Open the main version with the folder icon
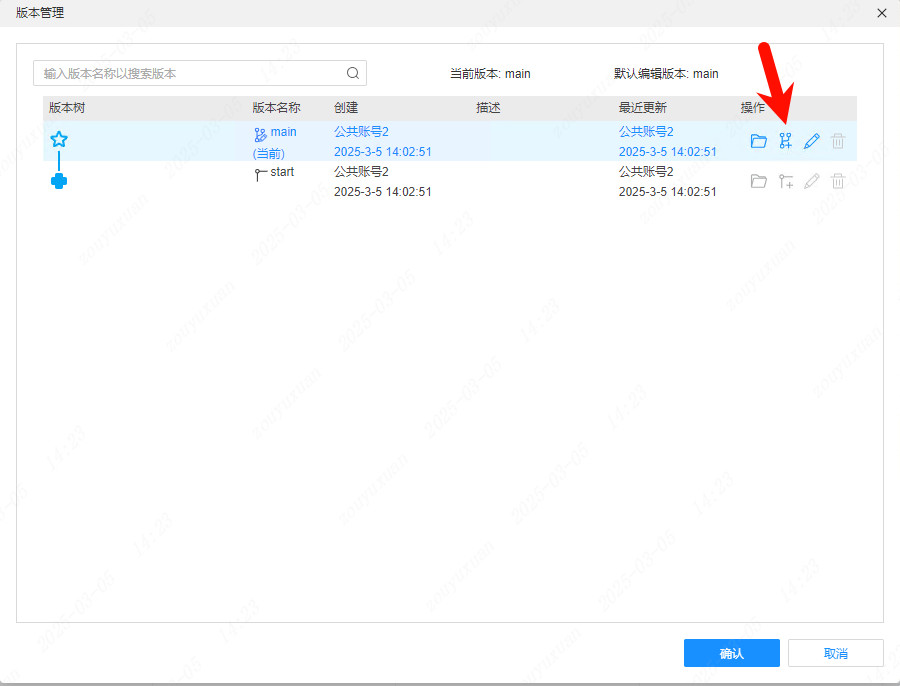 coord(758,140)
